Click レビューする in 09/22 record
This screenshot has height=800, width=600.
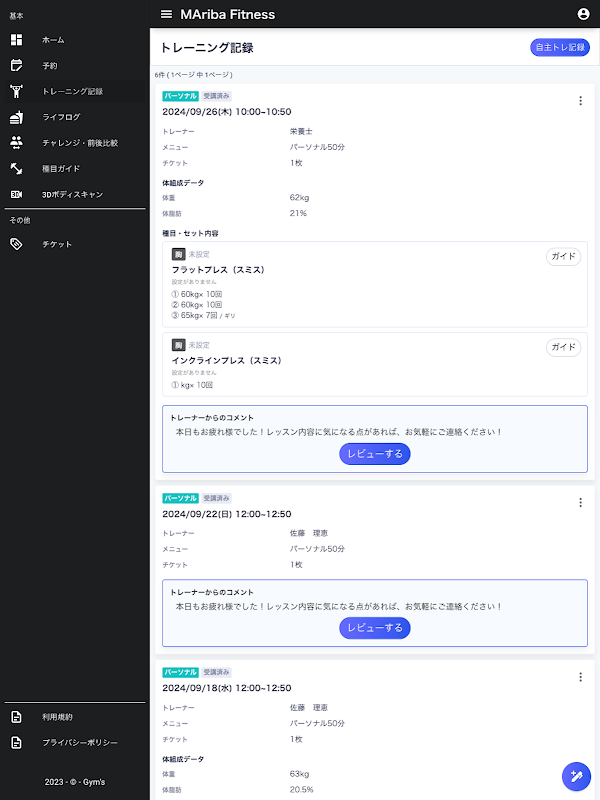[374, 628]
